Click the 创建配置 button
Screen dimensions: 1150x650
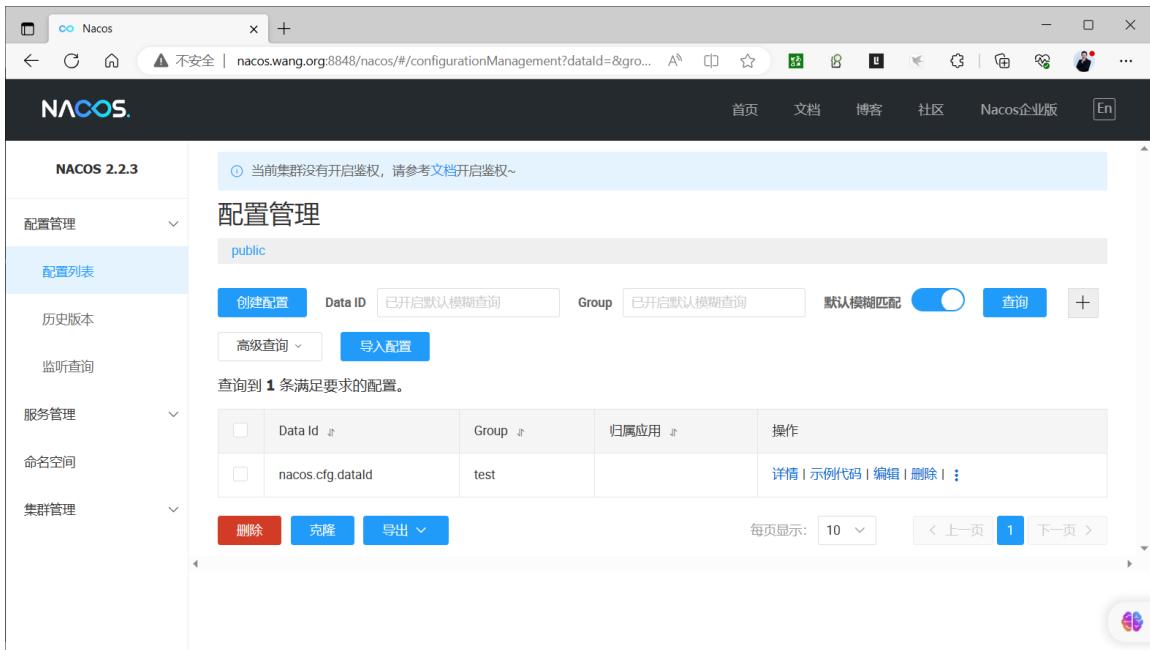pos(262,302)
